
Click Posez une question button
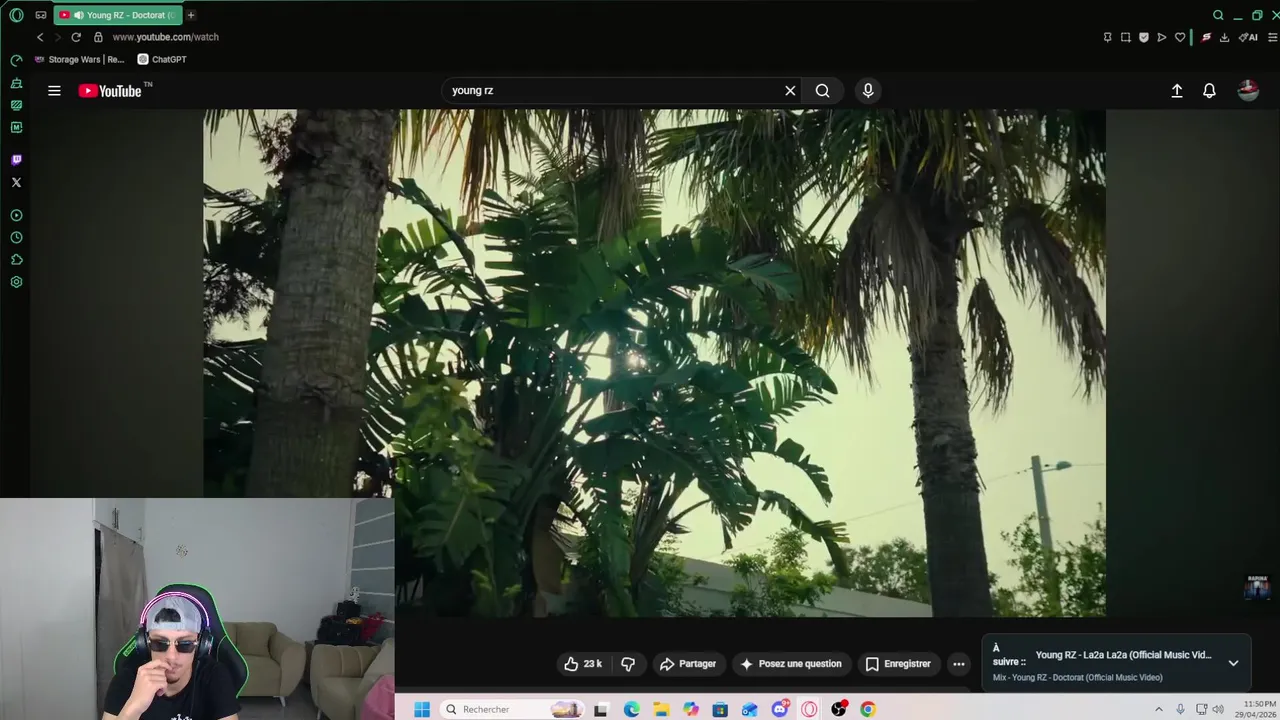[790, 664]
